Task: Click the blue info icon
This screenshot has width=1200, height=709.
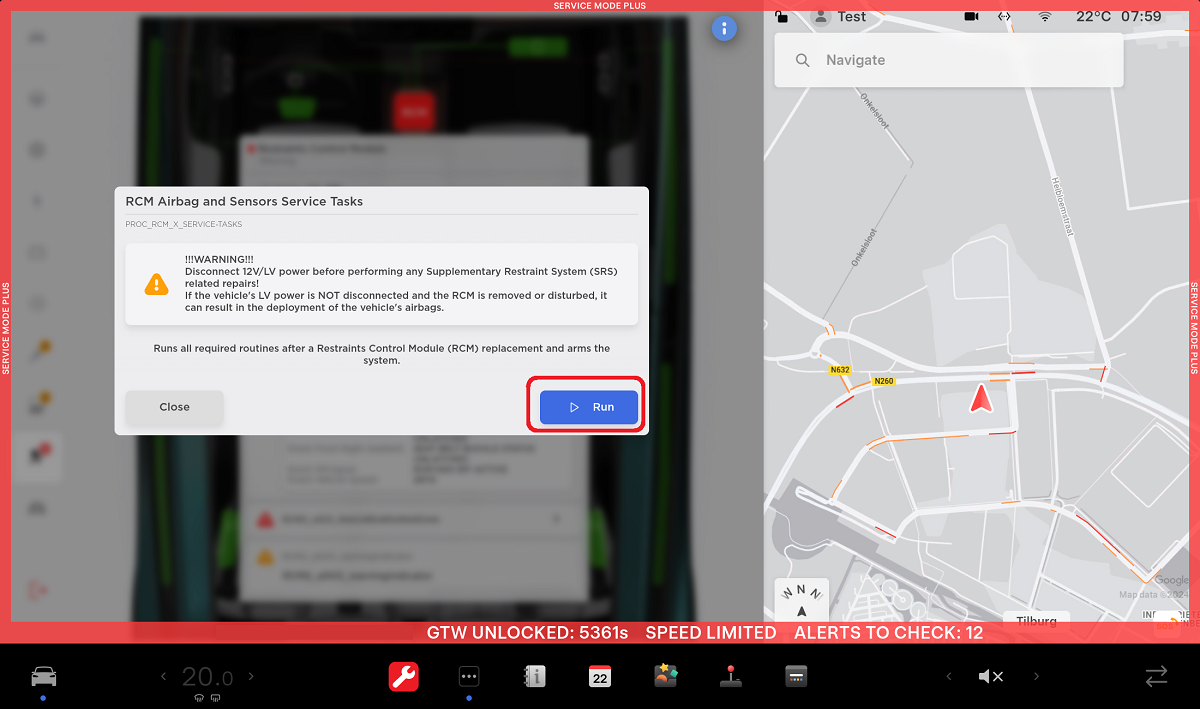Action: tap(724, 29)
